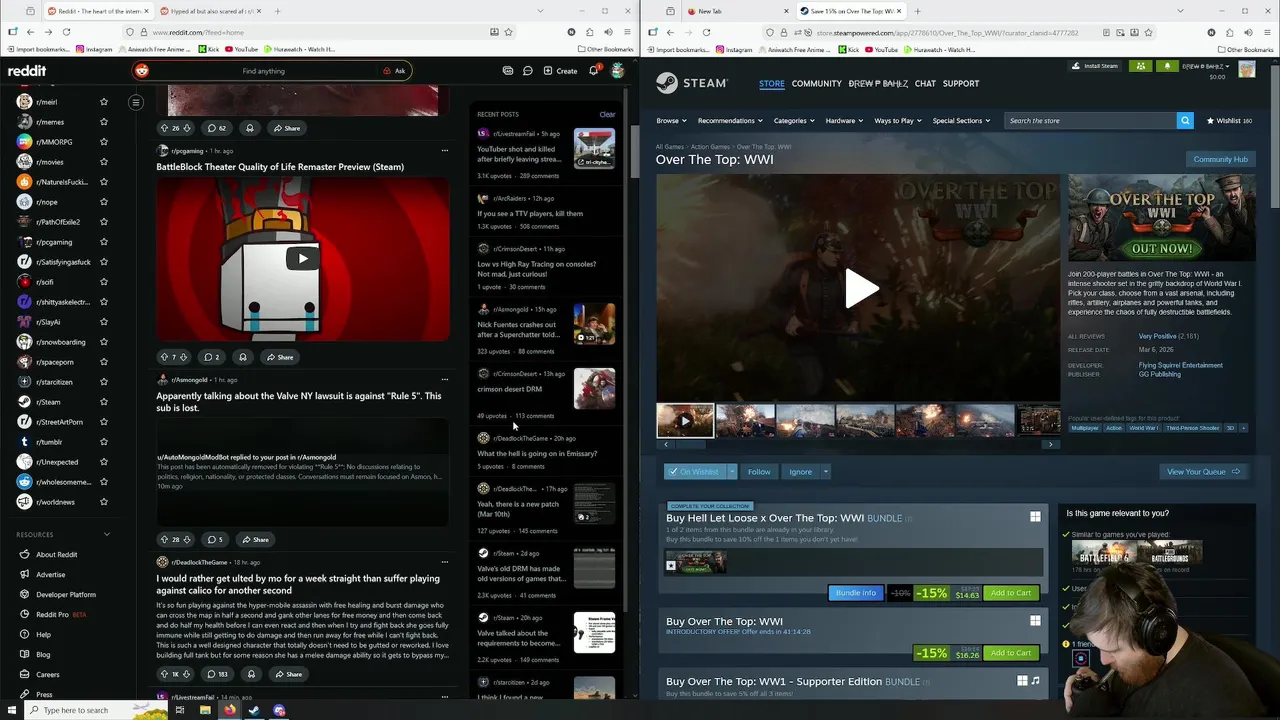Open Steam friends activity green icon

tap(1140, 66)
